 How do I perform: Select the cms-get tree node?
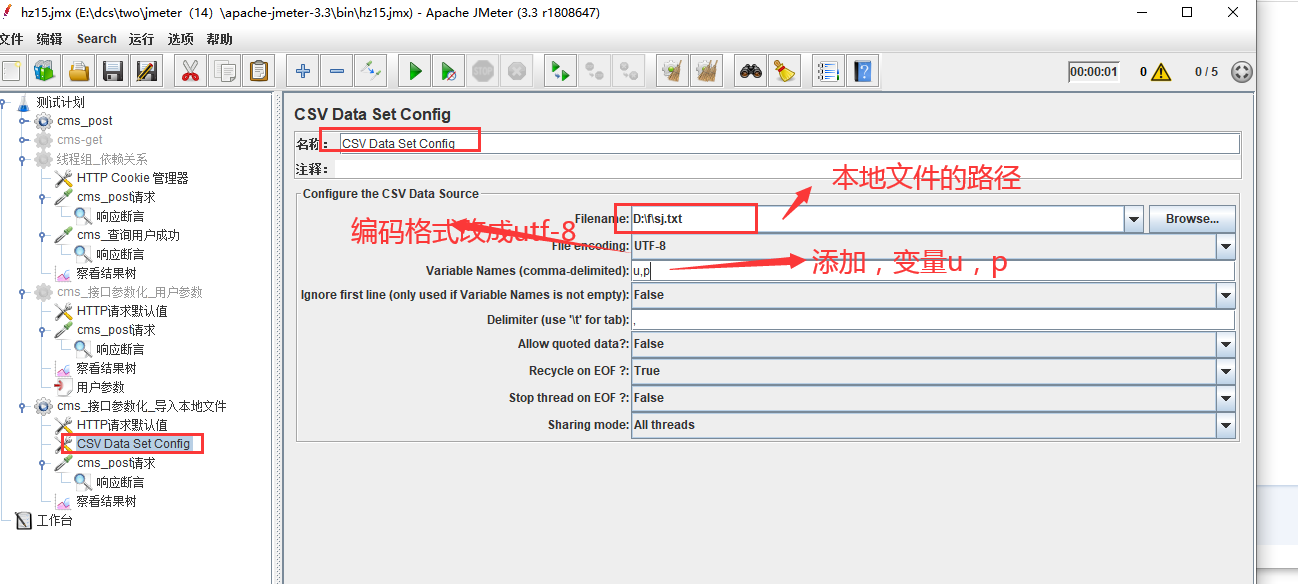80,140
